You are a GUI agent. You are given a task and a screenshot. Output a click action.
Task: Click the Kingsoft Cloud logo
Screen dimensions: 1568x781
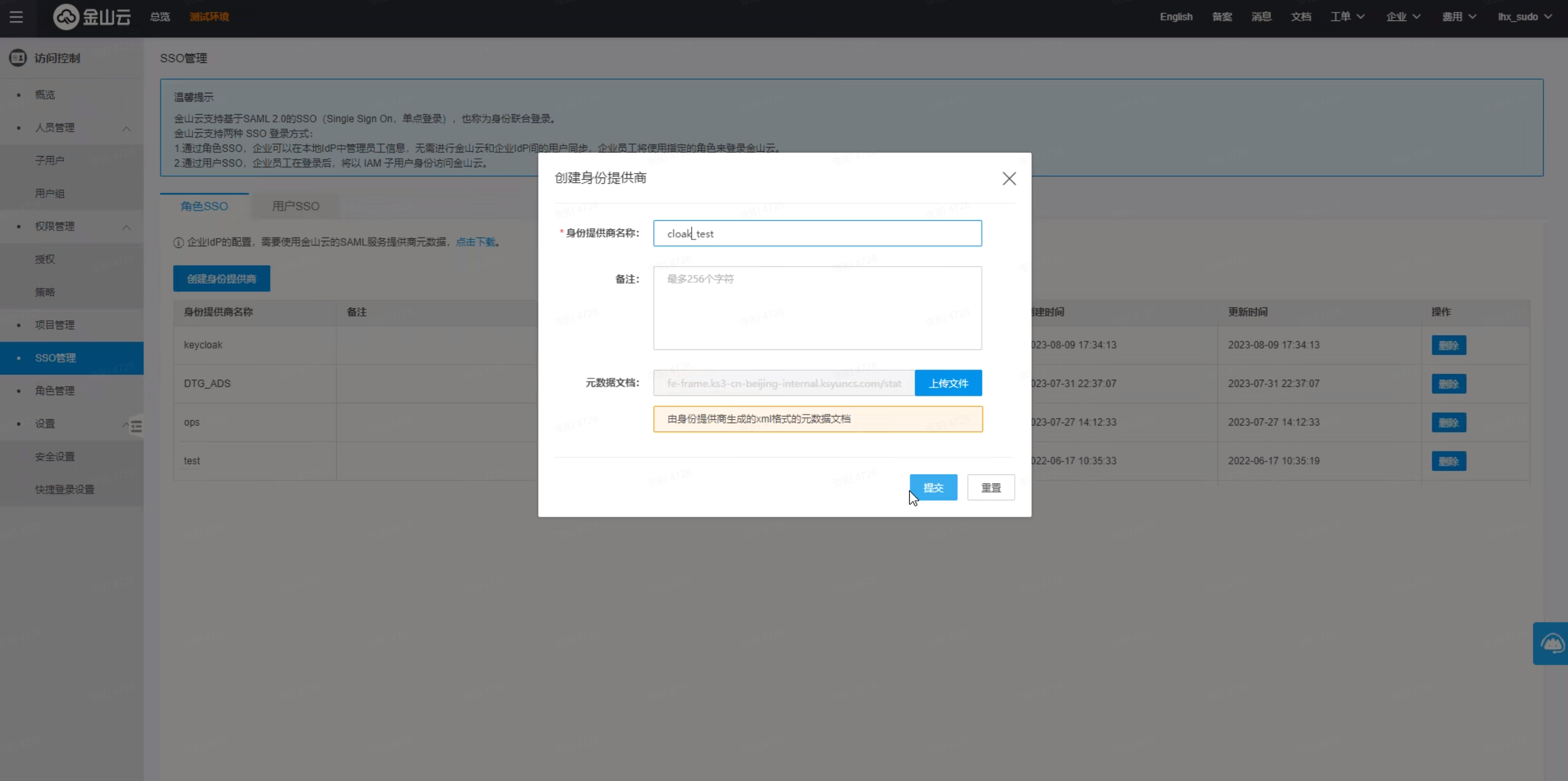tap(92, 17)
